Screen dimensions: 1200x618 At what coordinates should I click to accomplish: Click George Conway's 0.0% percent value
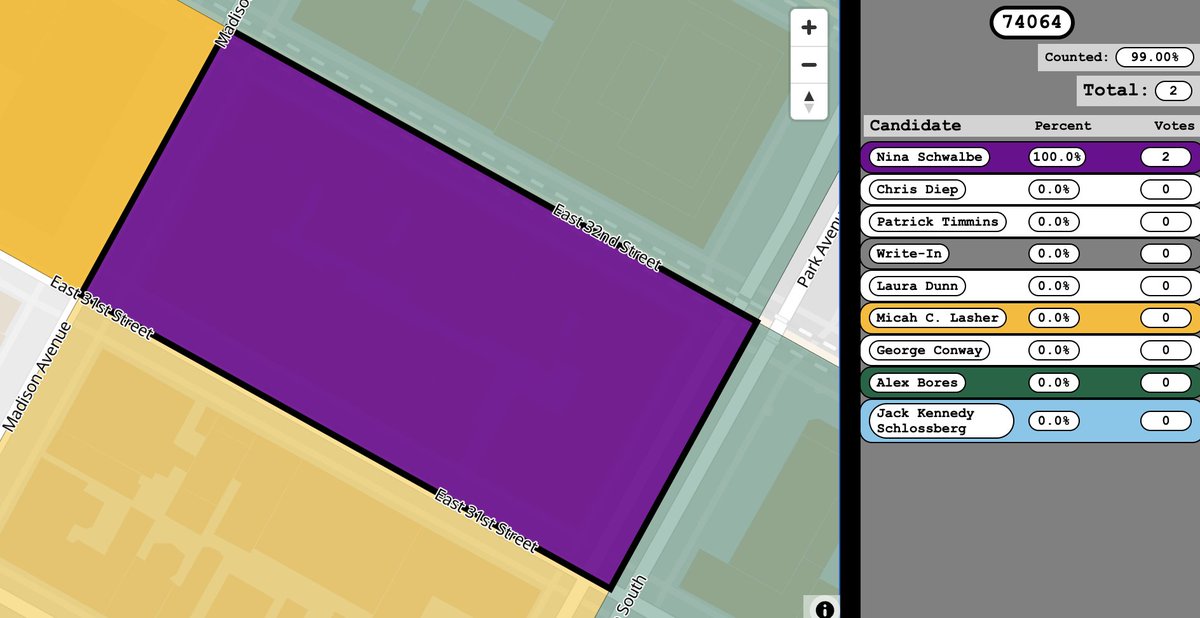tap(1053, 350)
